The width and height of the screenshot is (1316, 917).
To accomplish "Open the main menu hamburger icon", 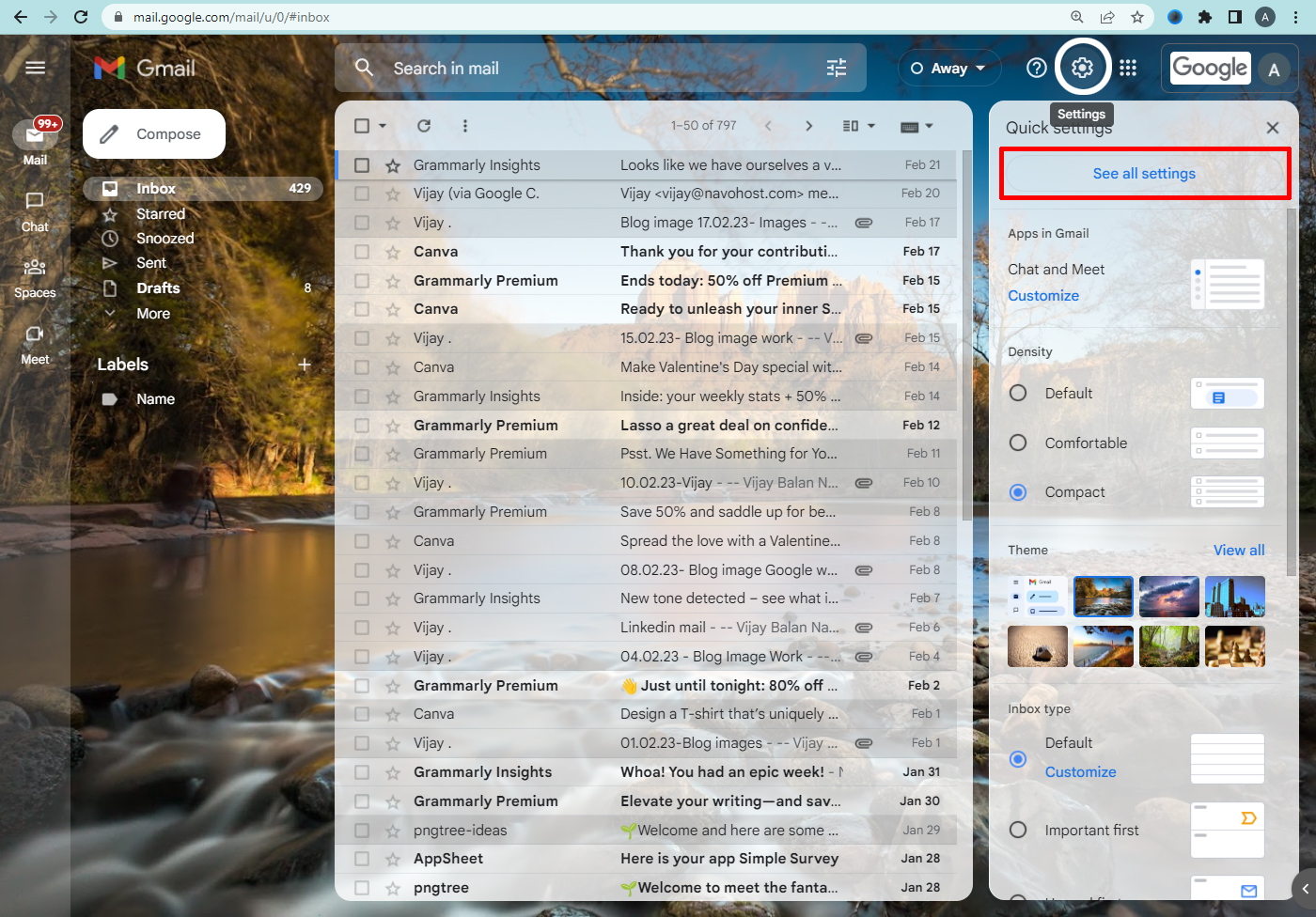I will (35, 68).
